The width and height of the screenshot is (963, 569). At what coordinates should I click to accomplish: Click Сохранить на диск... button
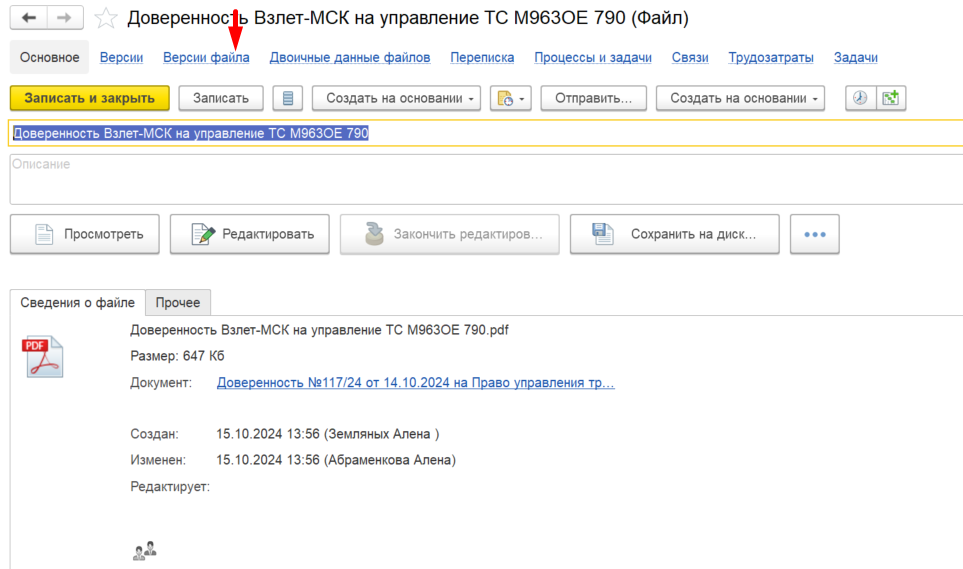pyautogui.click(x=674, y=234)
